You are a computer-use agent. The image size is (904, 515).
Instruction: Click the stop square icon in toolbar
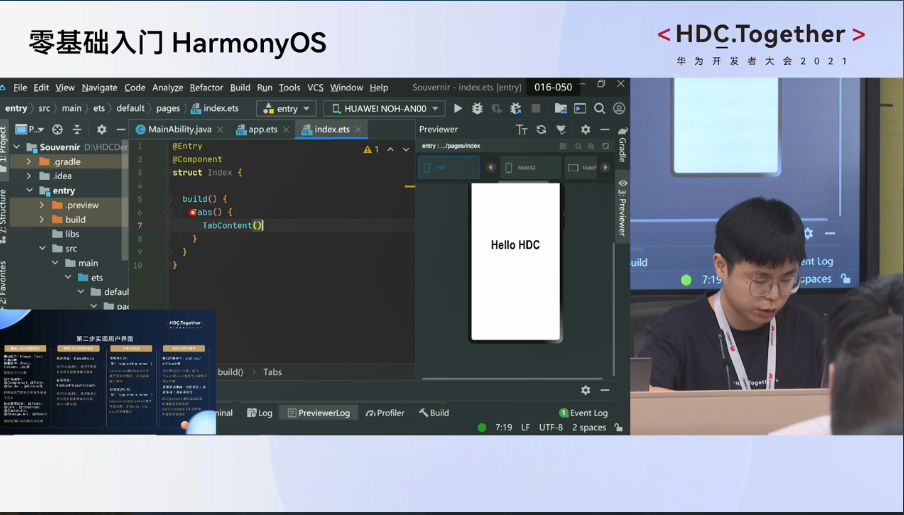tap(536, 108)
